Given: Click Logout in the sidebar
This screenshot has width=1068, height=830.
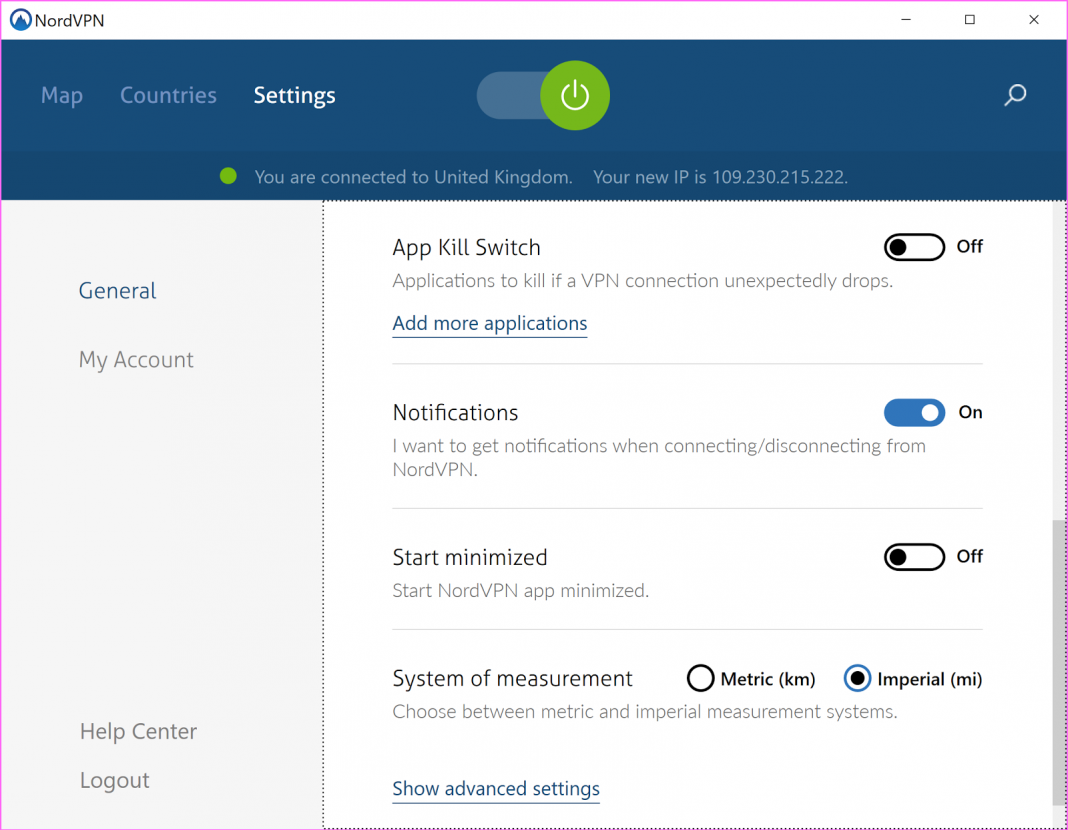Looking at the screenshot, I should coord(114,780).
